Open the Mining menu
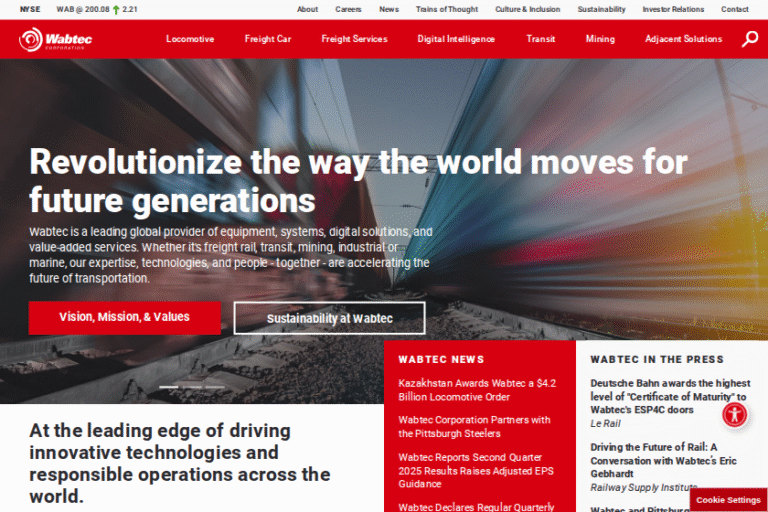 pyautogui.click(x=600, y=39)
